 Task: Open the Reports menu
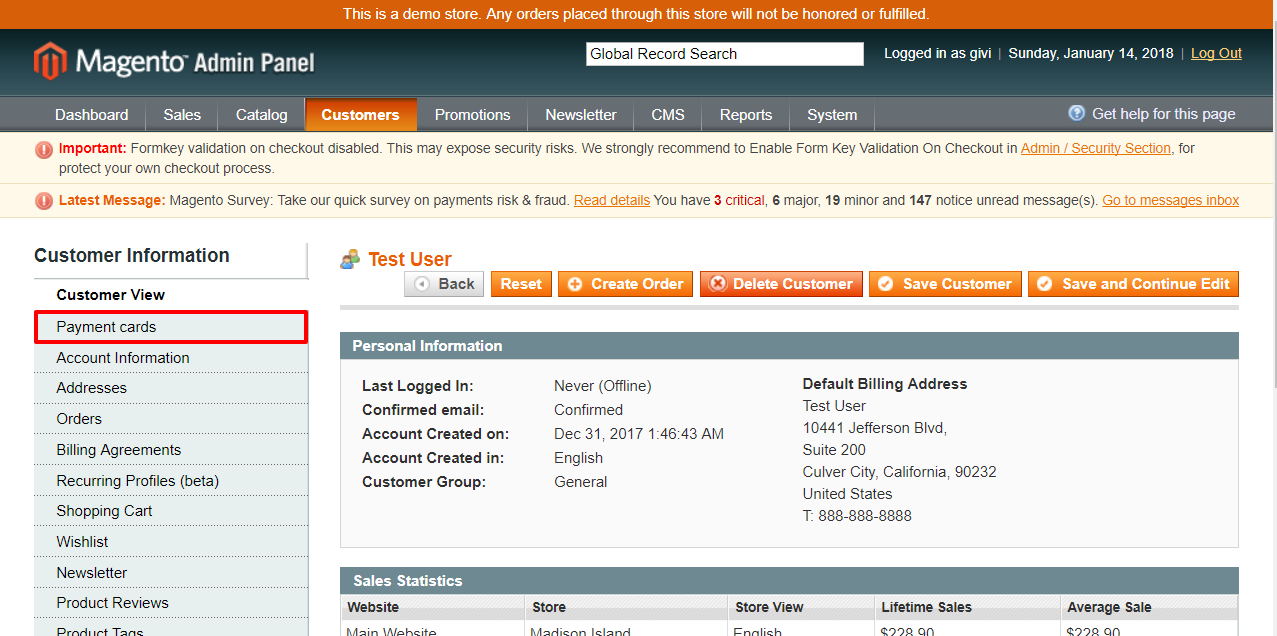pyautogui.click(x=746, y=115)
